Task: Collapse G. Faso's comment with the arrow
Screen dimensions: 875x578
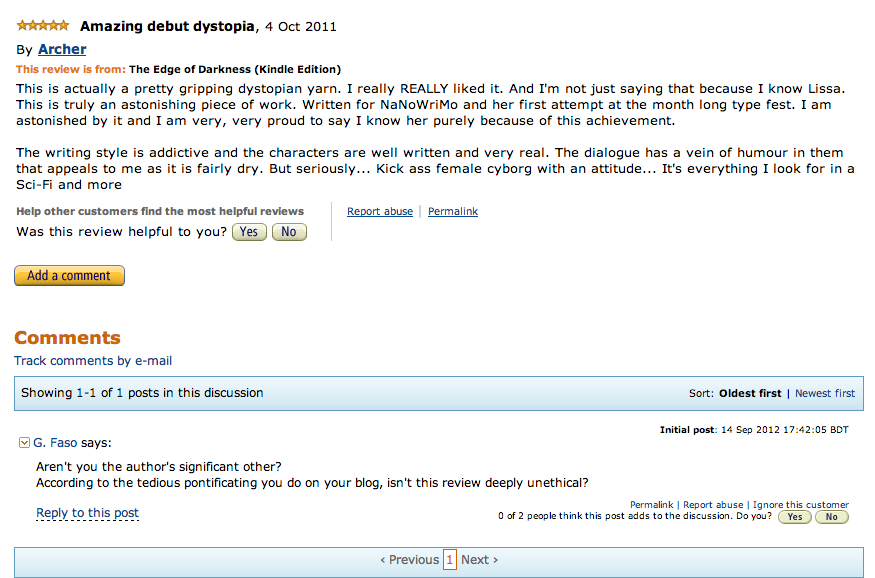Action: point(24,442)
